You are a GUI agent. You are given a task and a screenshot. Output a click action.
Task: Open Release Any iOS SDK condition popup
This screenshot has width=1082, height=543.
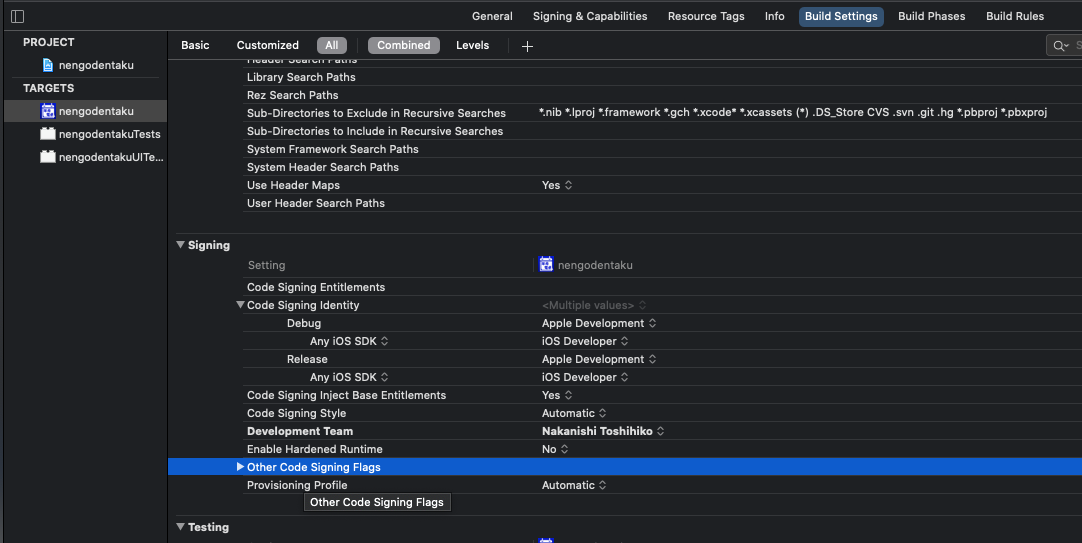(x=349, y=377)
